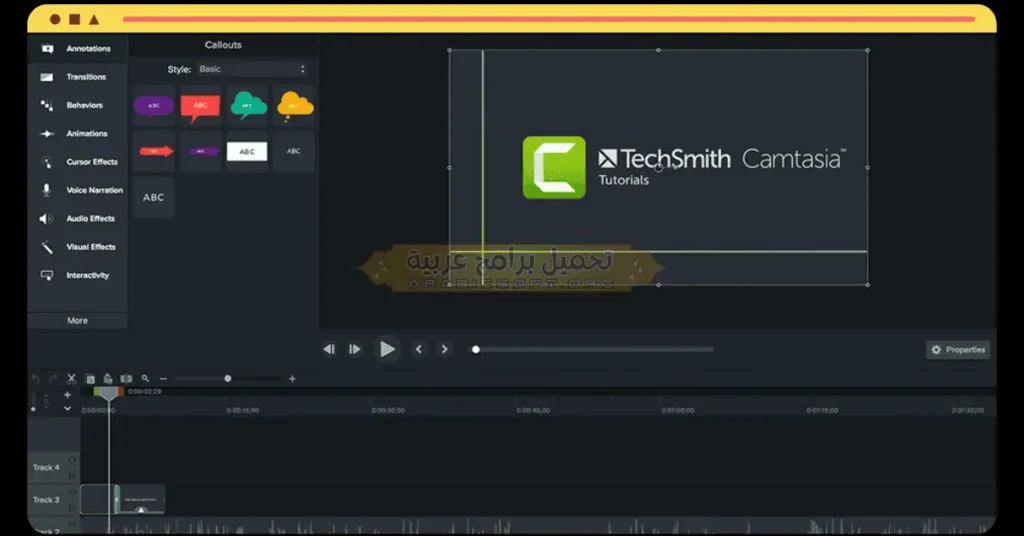Click the Redo icon in timeline toolbar
The image size is (1024, 536).
coord(54,379)
